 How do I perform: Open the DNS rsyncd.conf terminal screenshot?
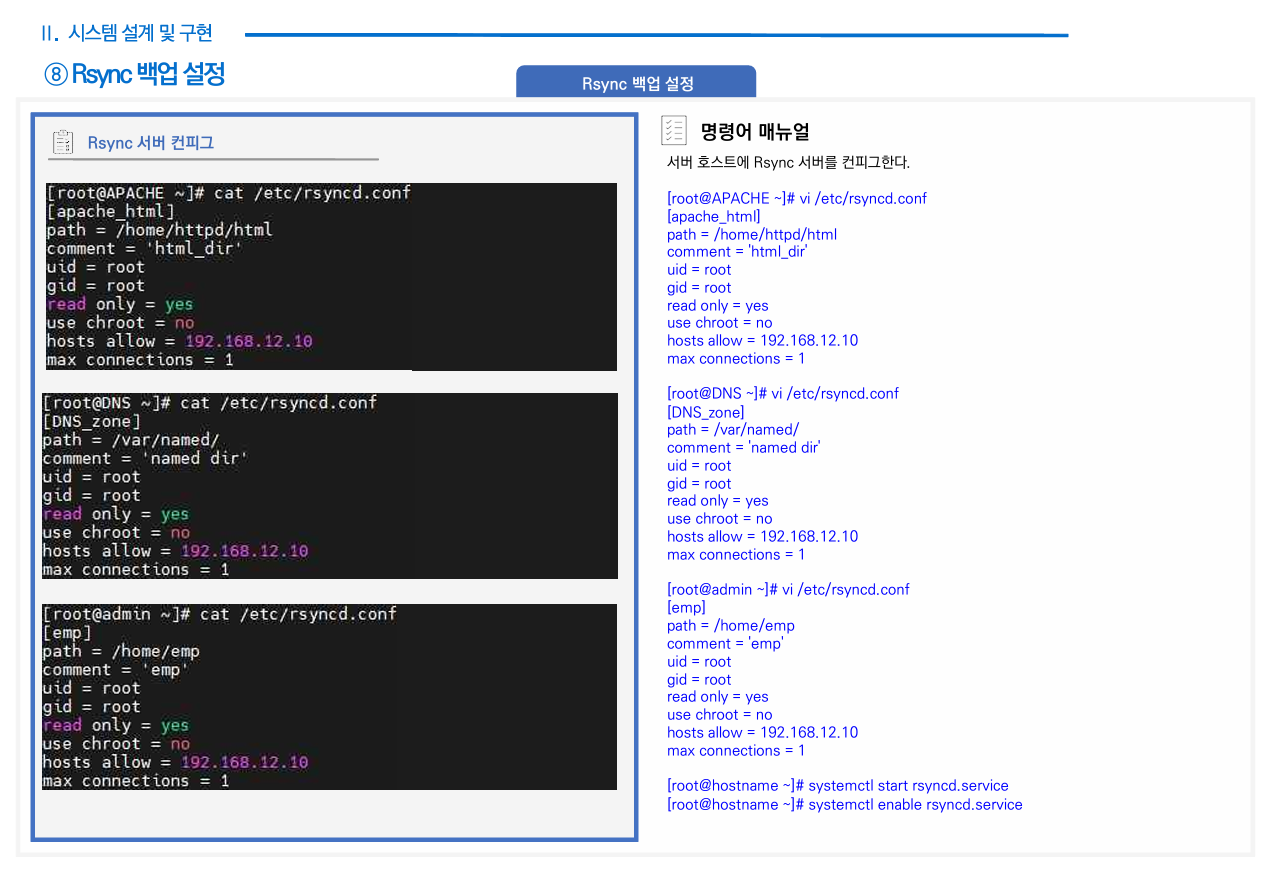pyautogui.click(x=328, y=485)
